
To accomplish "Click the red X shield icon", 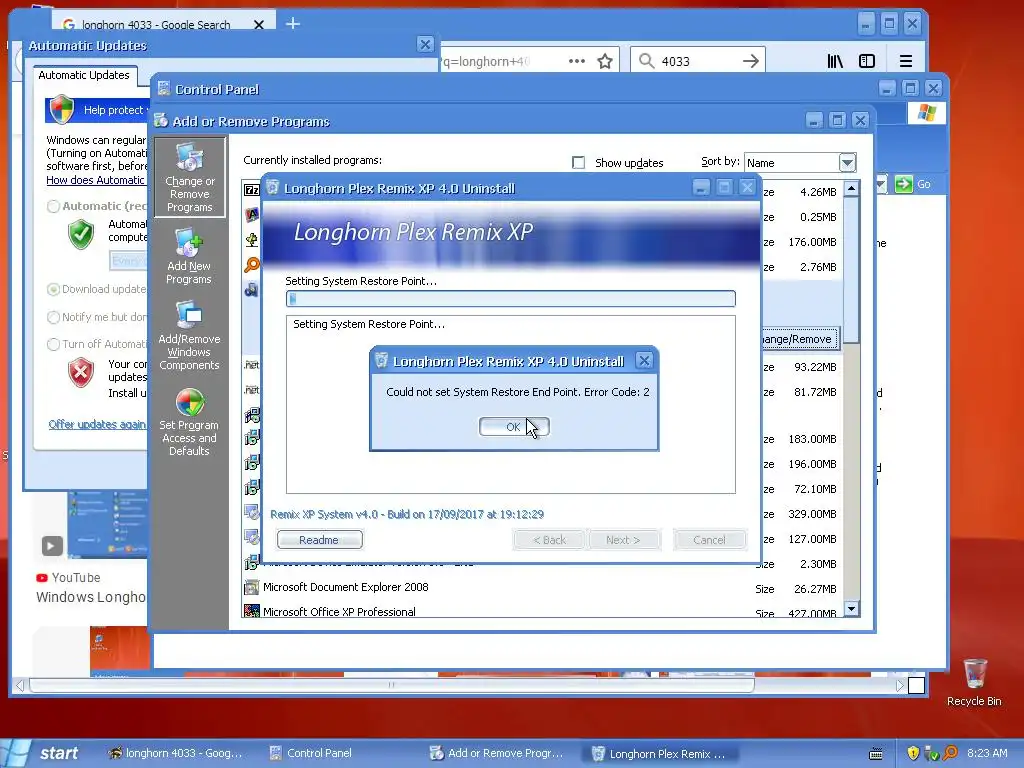I will coord(81,372).
